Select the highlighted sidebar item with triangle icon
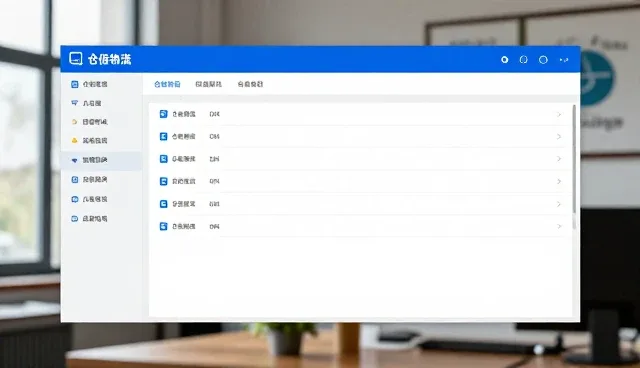Image resolution: width=640 pixels, height=368 pixels. coord(101,160)
